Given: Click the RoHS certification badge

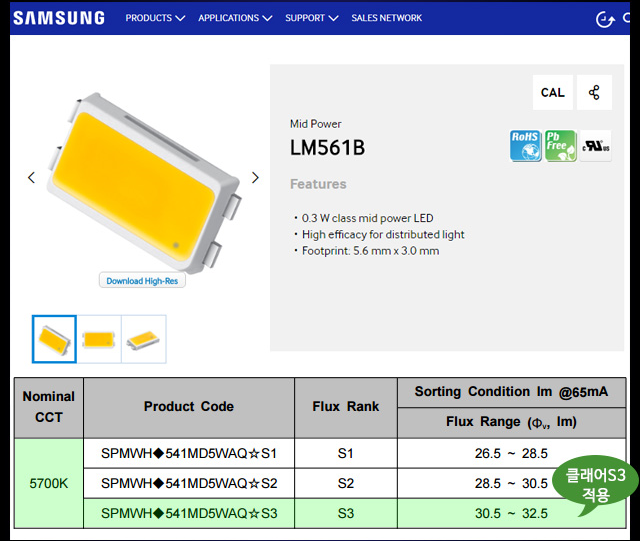Looking at the screenshot, I should tap(525, 146).
